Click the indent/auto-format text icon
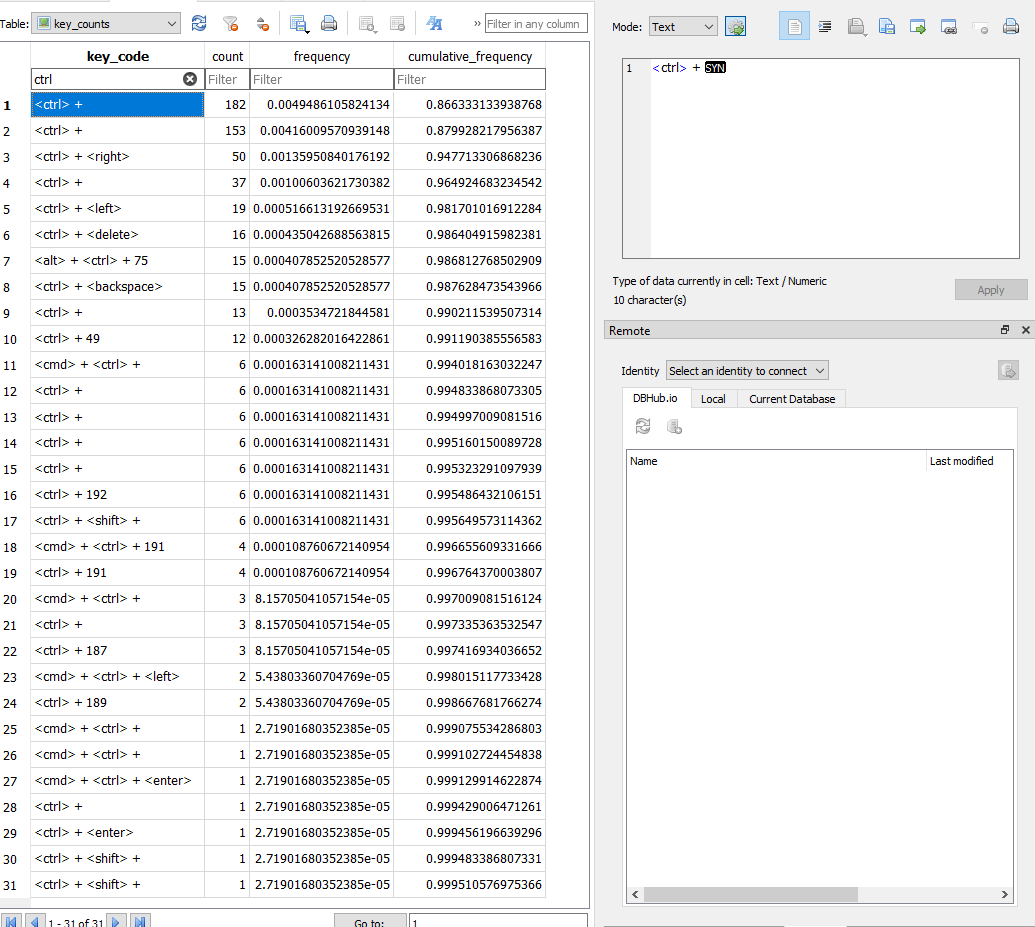1035x927 pixels. 825,26
